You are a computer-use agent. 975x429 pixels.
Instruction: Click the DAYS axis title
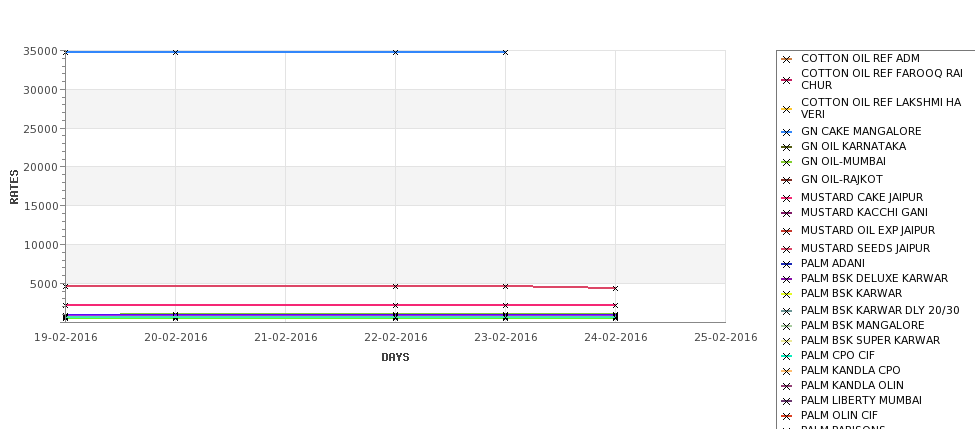click(395, 357)
